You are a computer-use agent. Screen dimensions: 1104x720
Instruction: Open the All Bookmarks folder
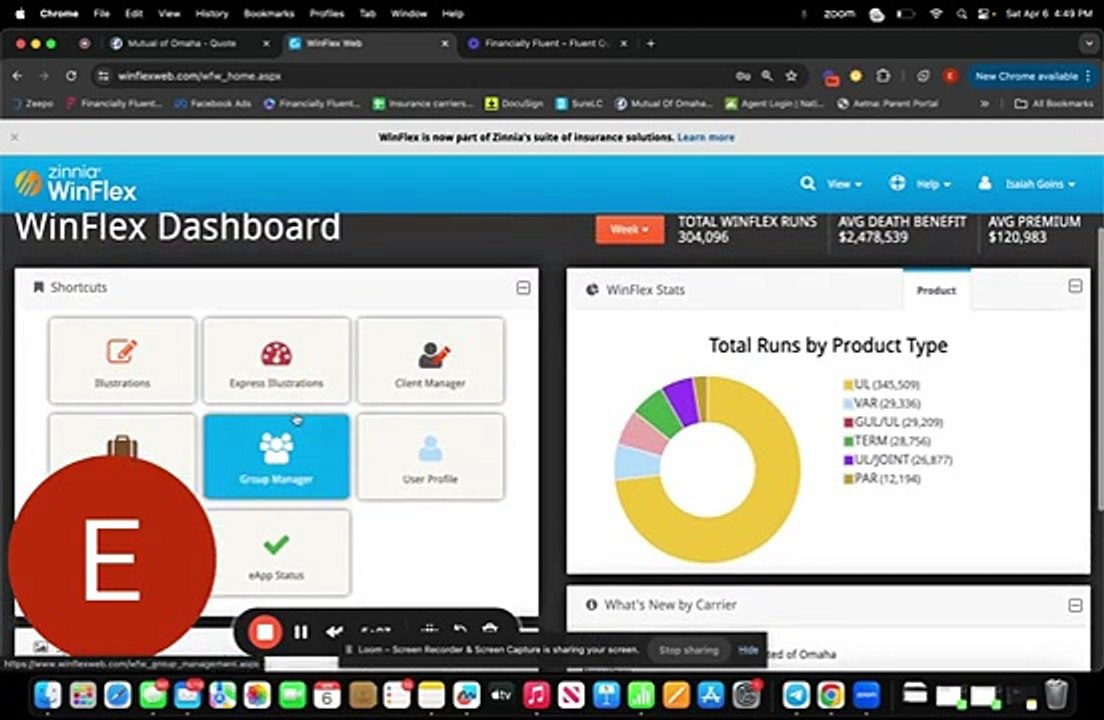(x=1054, y=103)
